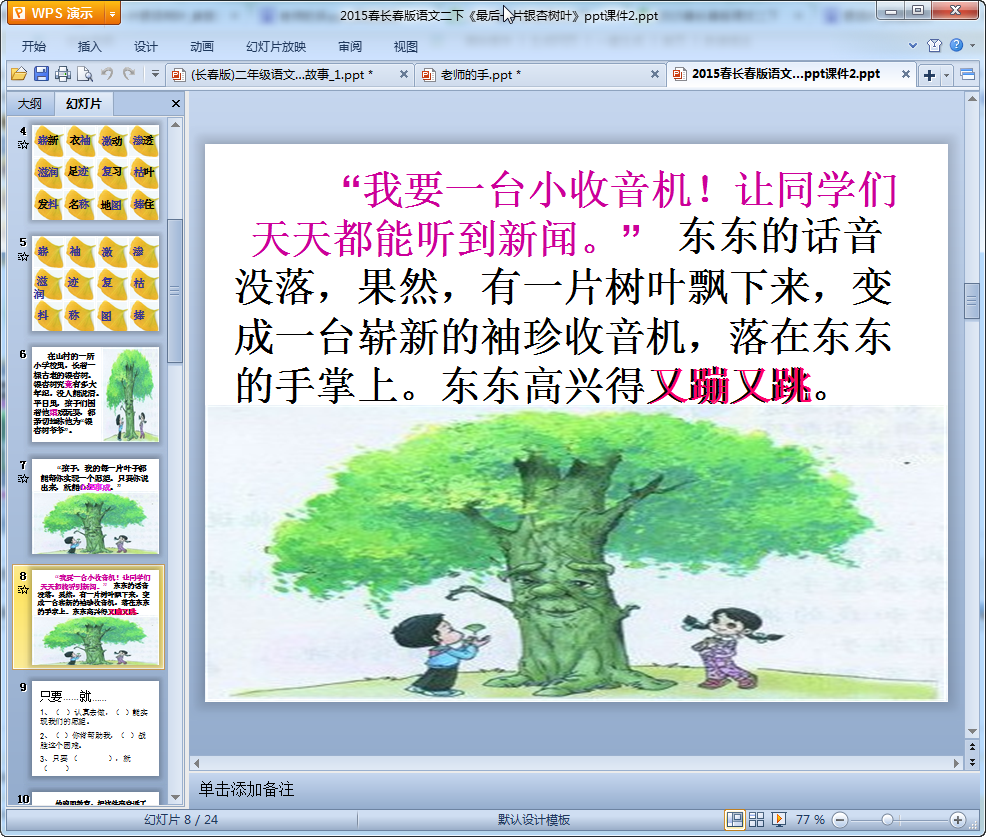The width and height of the screenshot is (986, 837).
Task: Save the presentation with the floppy disk icon
Action: point(42,74)
